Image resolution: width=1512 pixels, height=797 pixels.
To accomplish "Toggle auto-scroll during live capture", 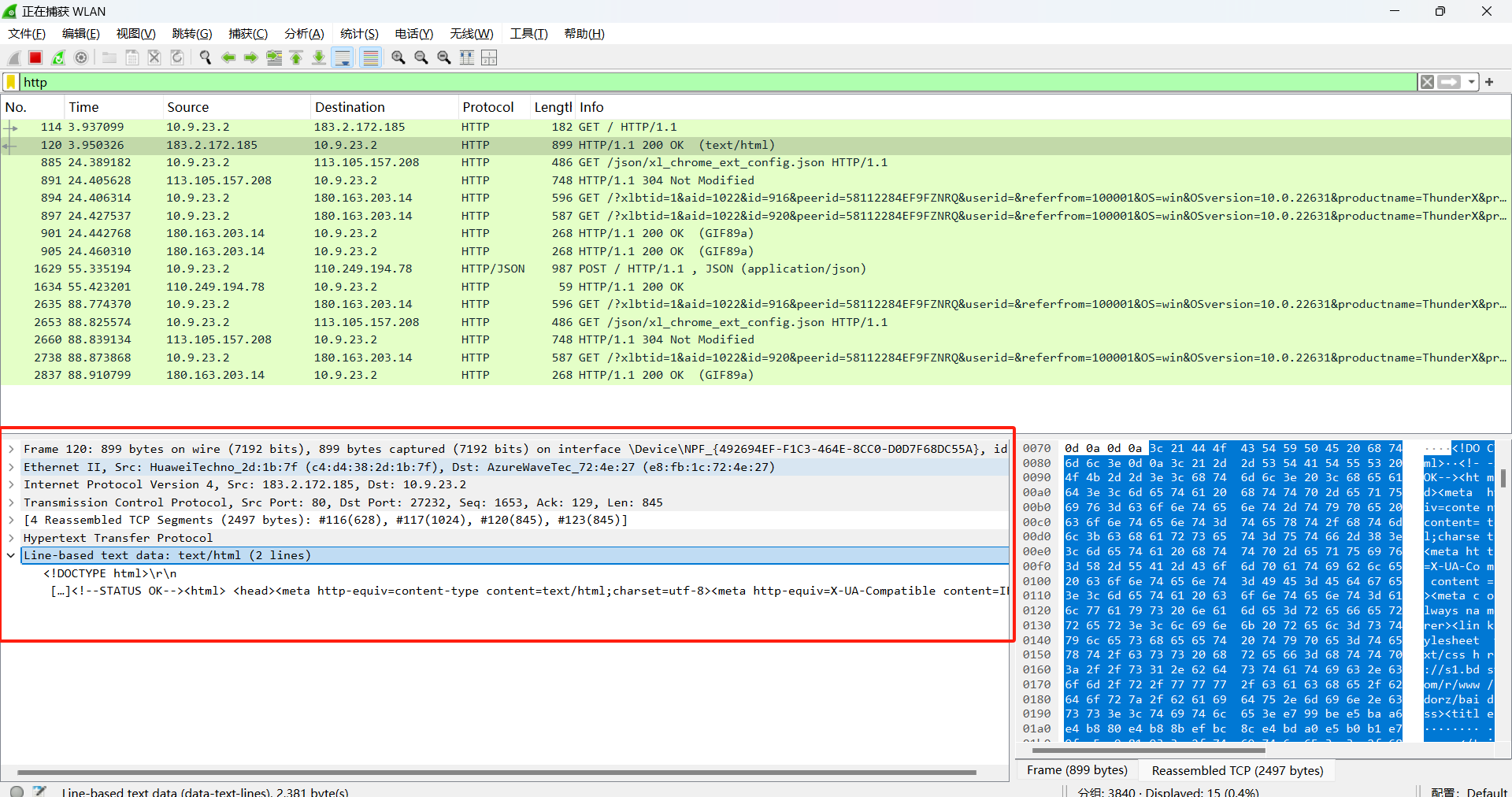I will [x=343, y=57].
